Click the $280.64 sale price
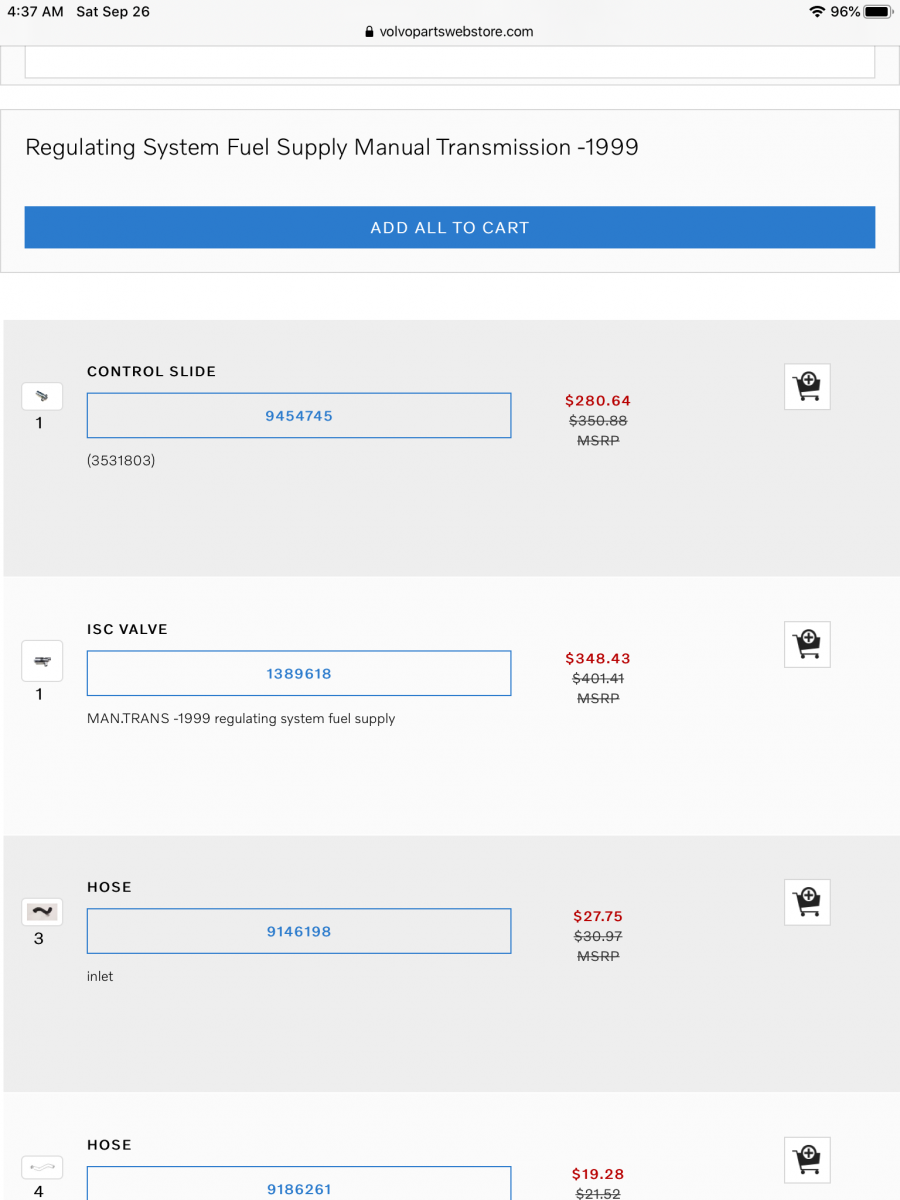The image size is (900, 1200). (x=598, y=401)
